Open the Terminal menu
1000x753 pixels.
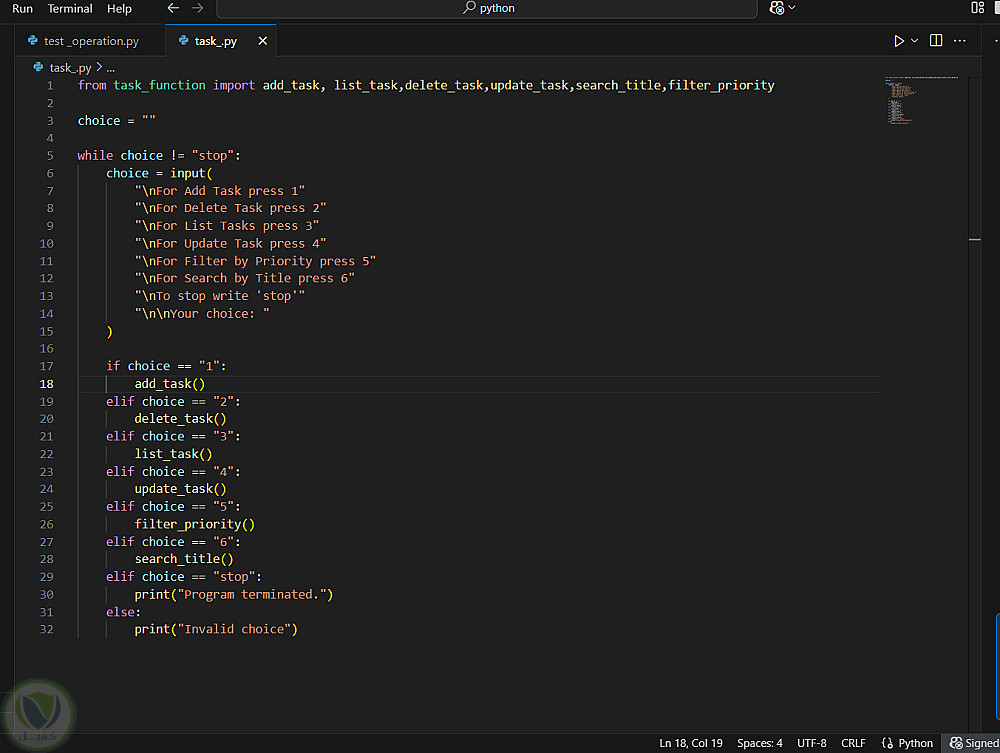tap(70, 8)
